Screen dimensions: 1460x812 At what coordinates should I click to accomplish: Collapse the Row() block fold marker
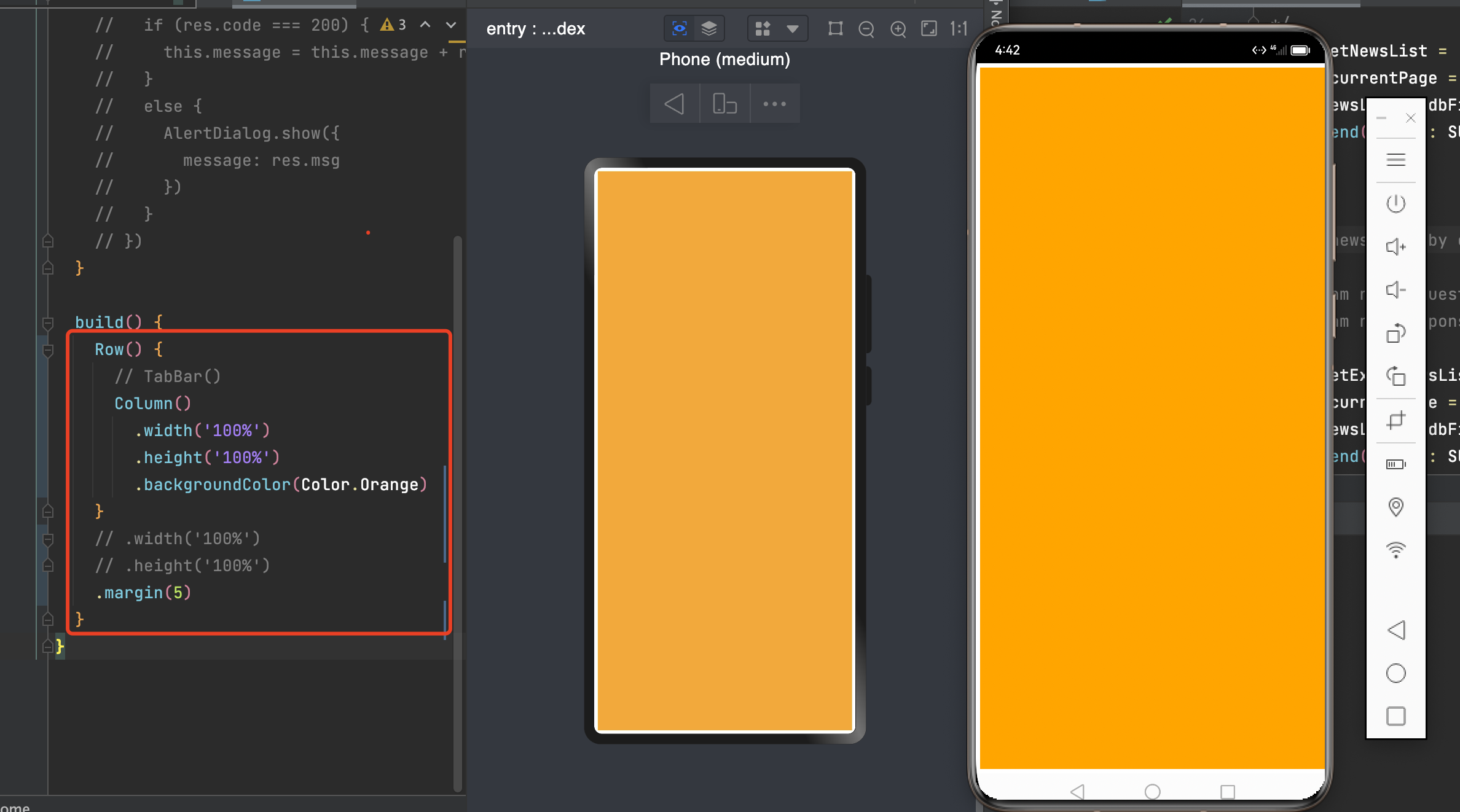tap(48, 350)
